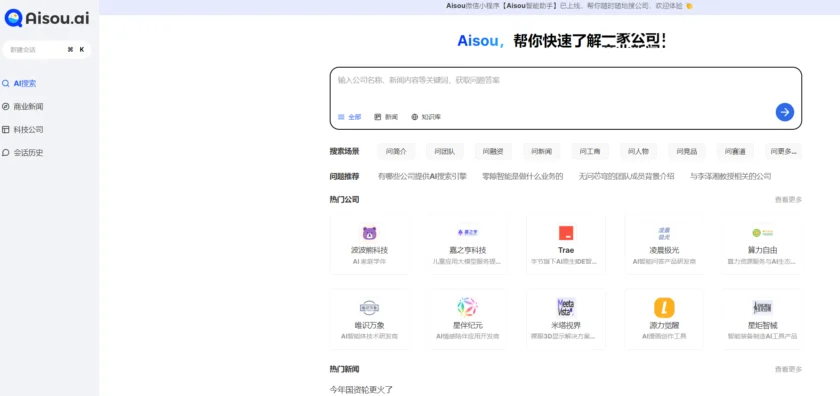Click the ⌘ K shortcut indicator
The width and height of the screenshot is (840, 396).
click(x=76, y=50)
